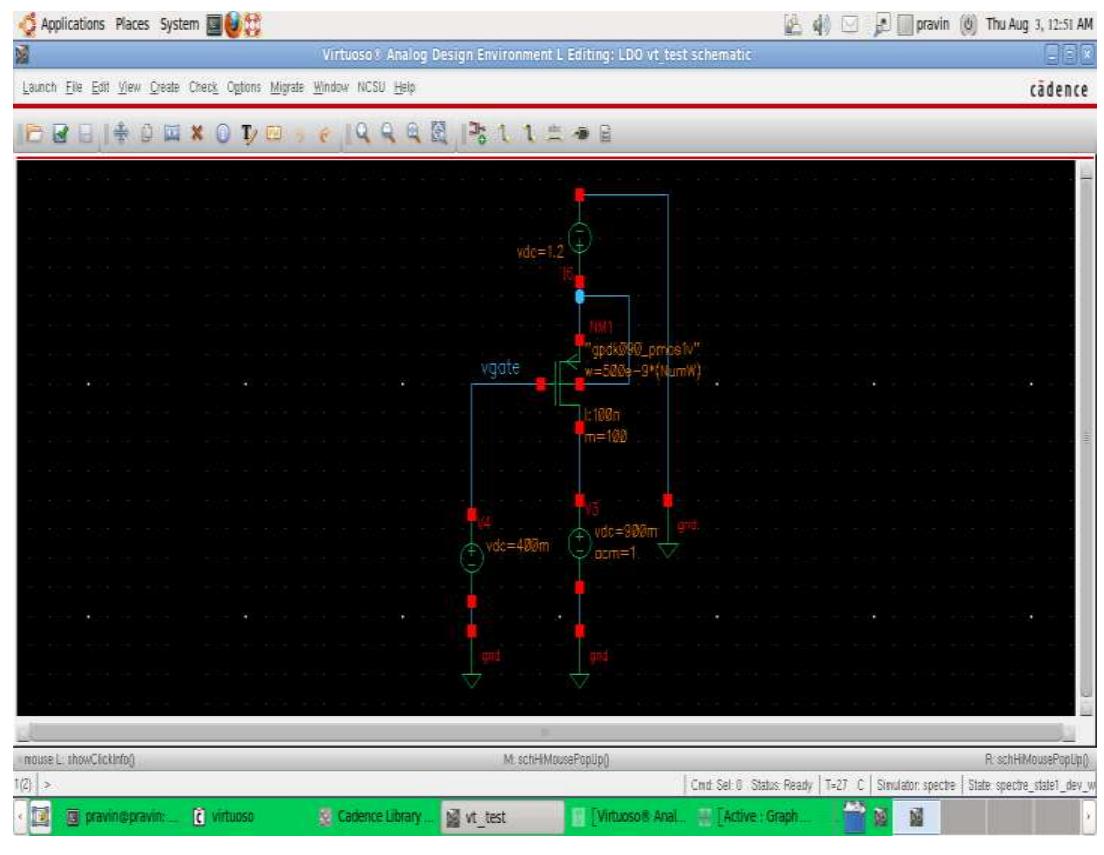Viewport: 1104px width, 855px height.
Task: Select the vgate wire label
Action: [x=500, y=368]
